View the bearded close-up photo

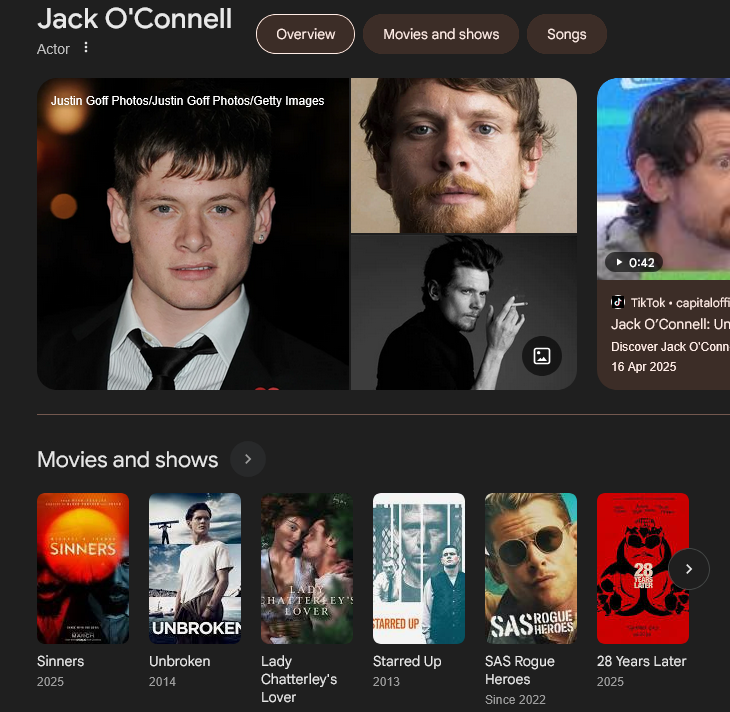464,156
